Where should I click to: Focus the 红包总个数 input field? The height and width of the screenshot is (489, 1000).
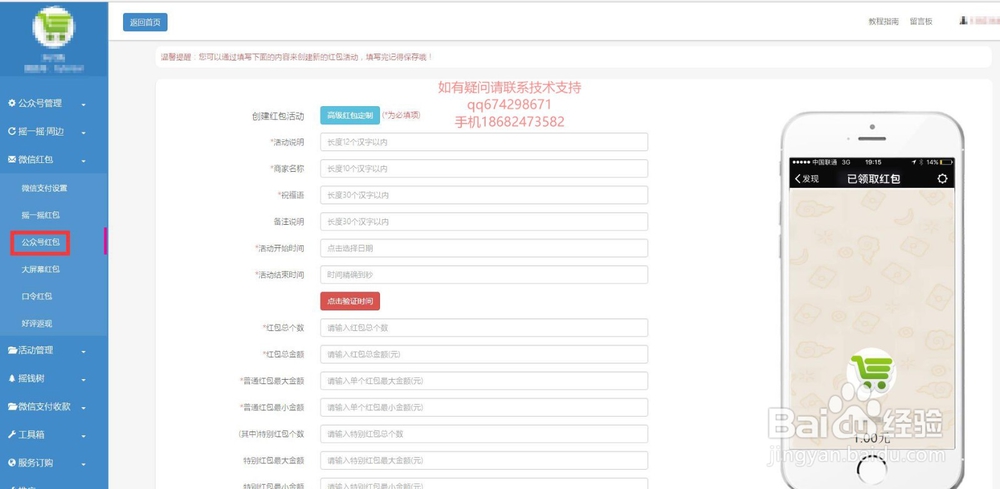(x=483, y=328)
